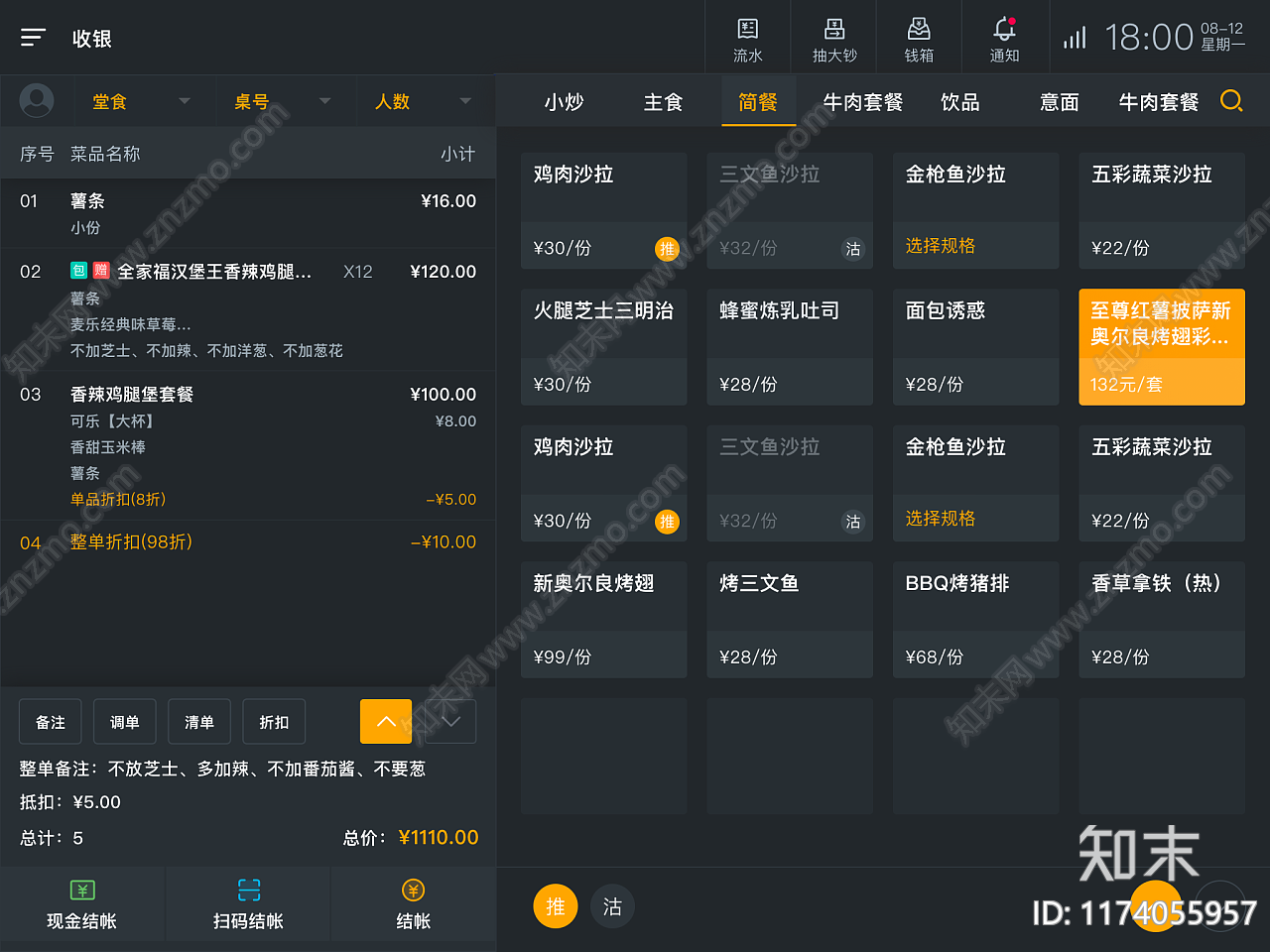Add BBQ烤猪排 to the order
This screenshot has height=952, width=1270.
(x=975, y=620)
